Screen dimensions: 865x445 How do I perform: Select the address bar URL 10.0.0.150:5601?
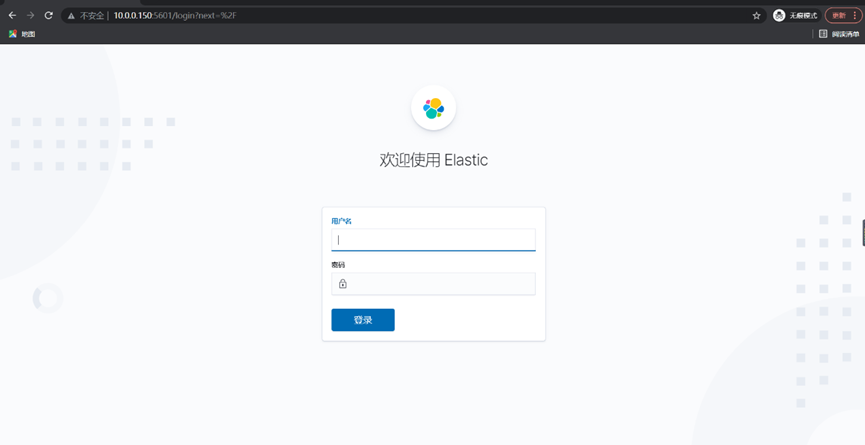[x=175, y=15]
